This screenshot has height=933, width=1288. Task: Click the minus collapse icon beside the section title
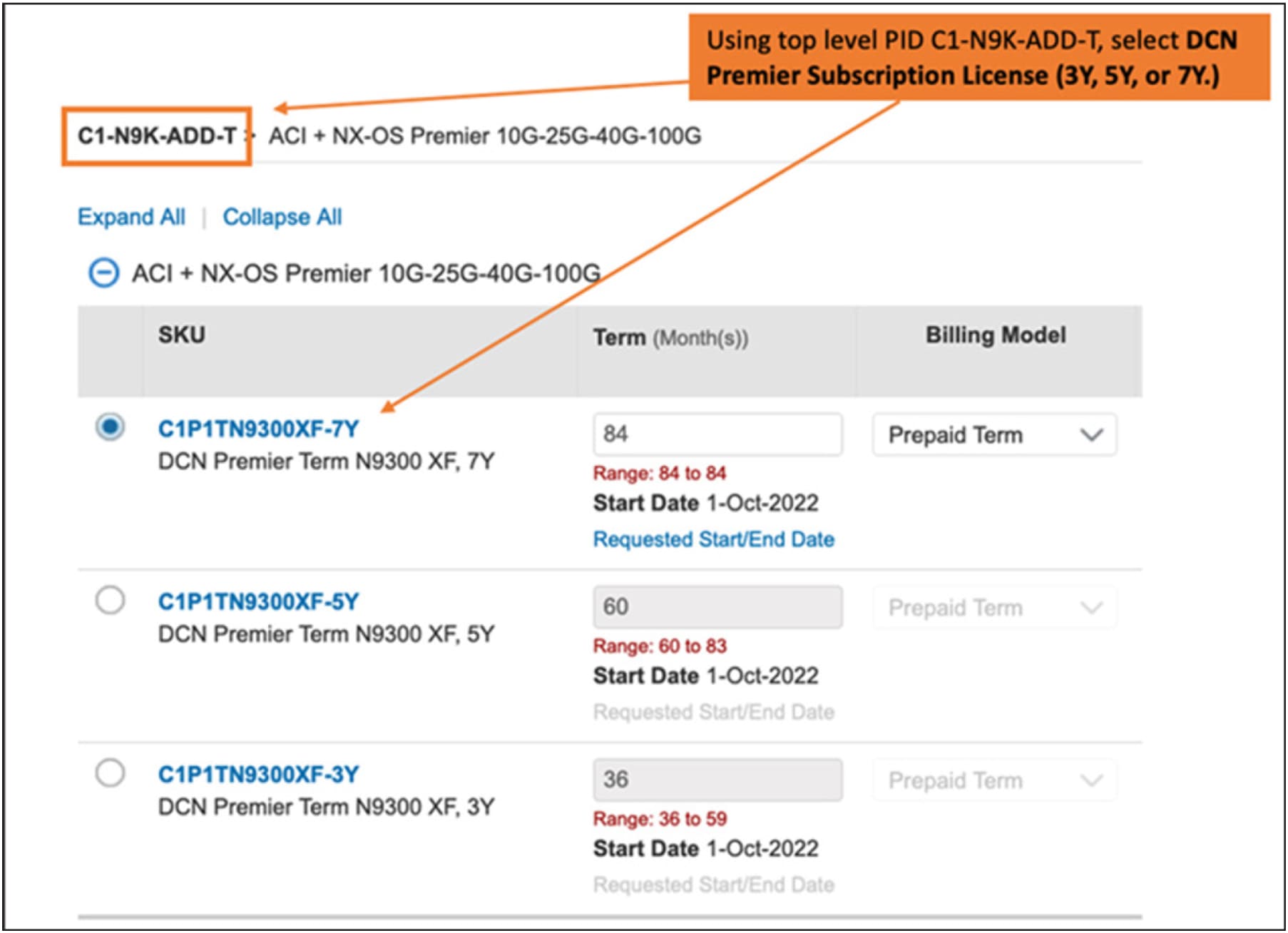pyautogui.click(x=106, y=271)
